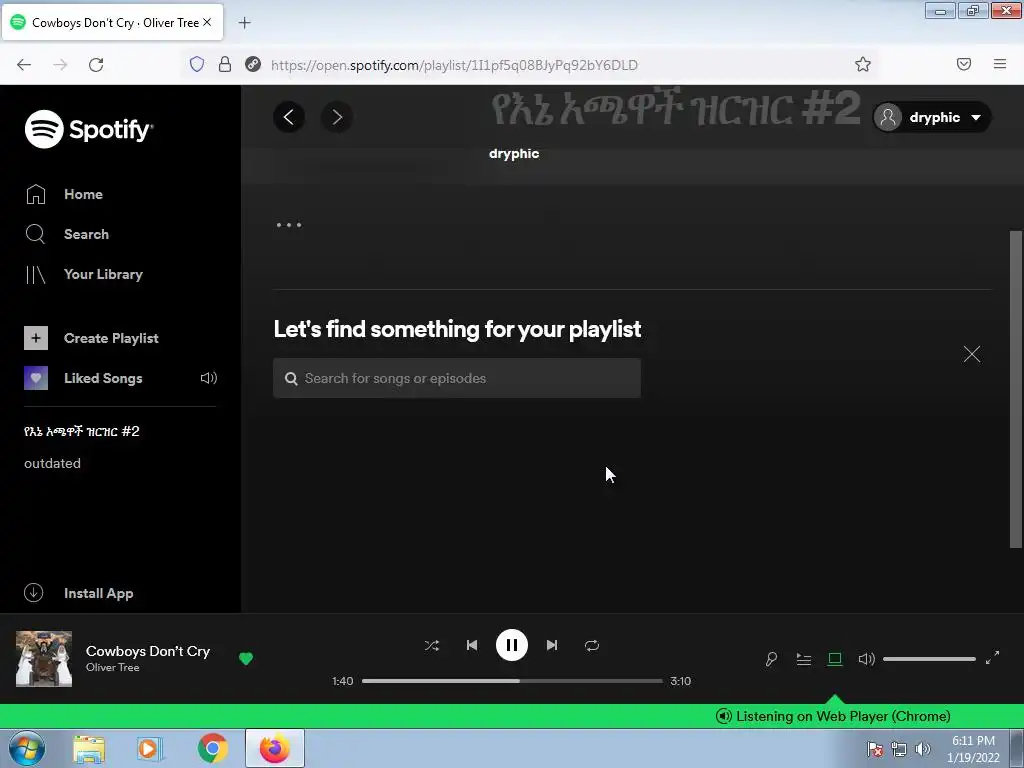Toggle shuffle playback
This screenshot has width=1024, height=768.
pos(432,645)
